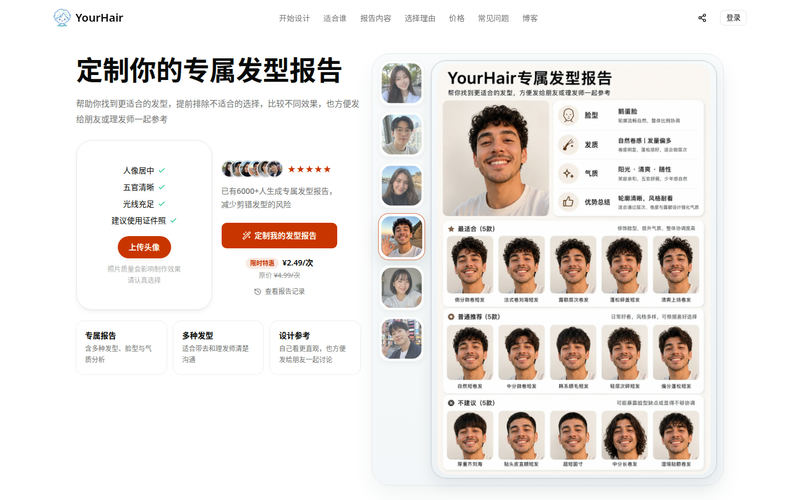The width and height of the screenshot is (800, 500).
Task: Open the 常见问题 nav item
Action: point(493,18)
